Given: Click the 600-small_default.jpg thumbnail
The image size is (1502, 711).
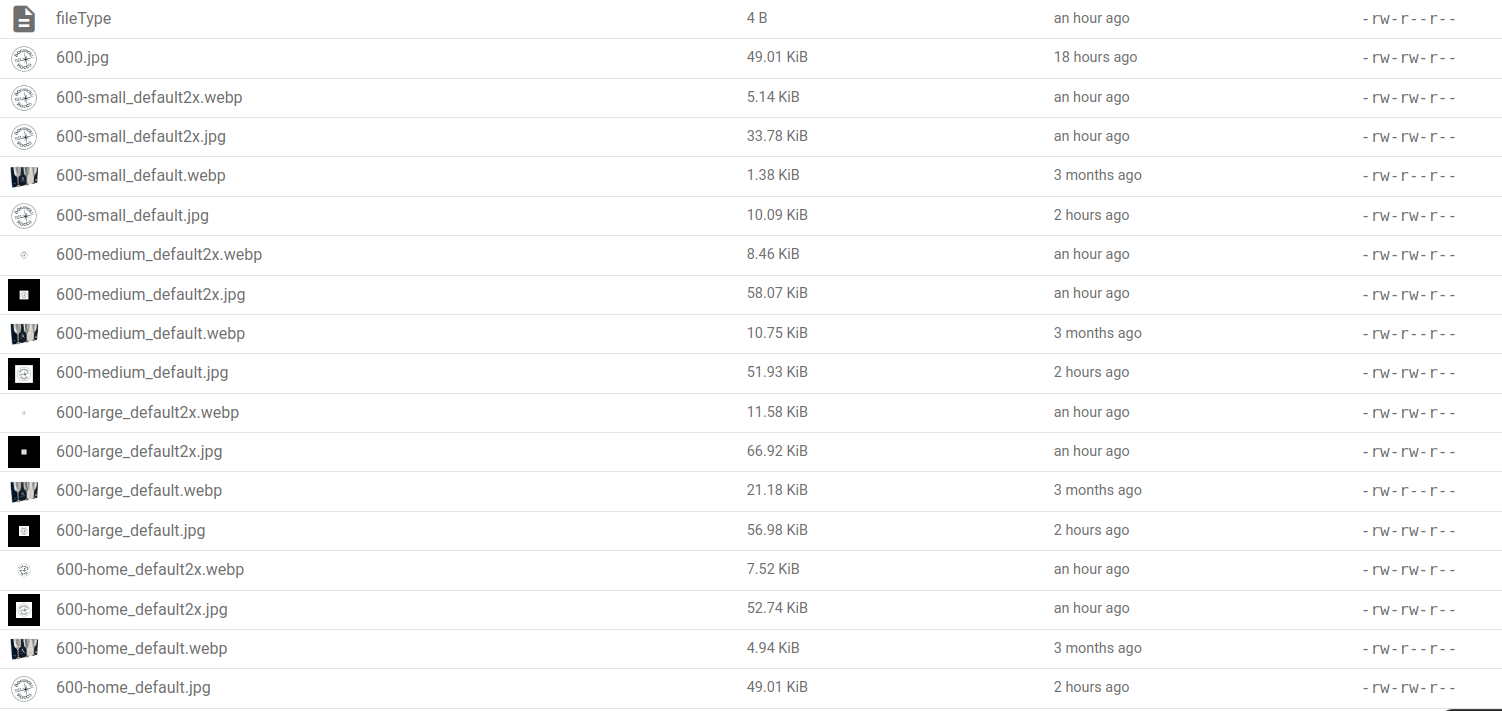Looking at the screenshot, I should [24, 216].
